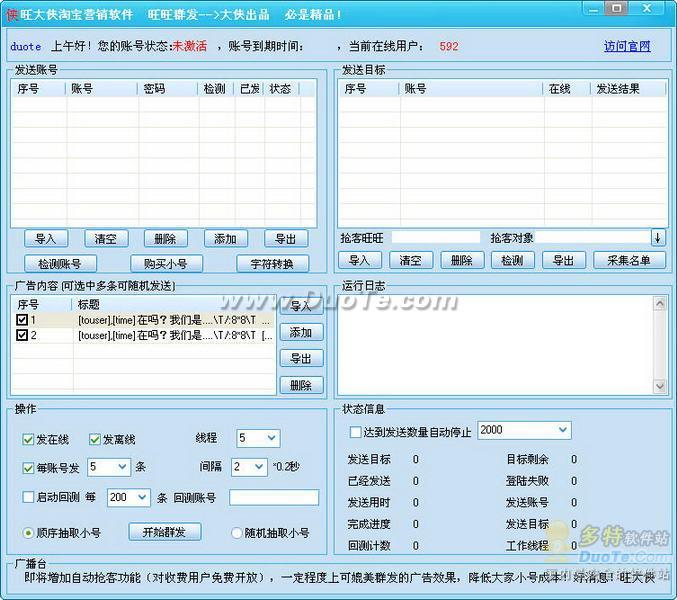This screenshot has height=600, width=677.
Task: Toggle the 发在线 checkbox
Action: click(x=28, y=439)
